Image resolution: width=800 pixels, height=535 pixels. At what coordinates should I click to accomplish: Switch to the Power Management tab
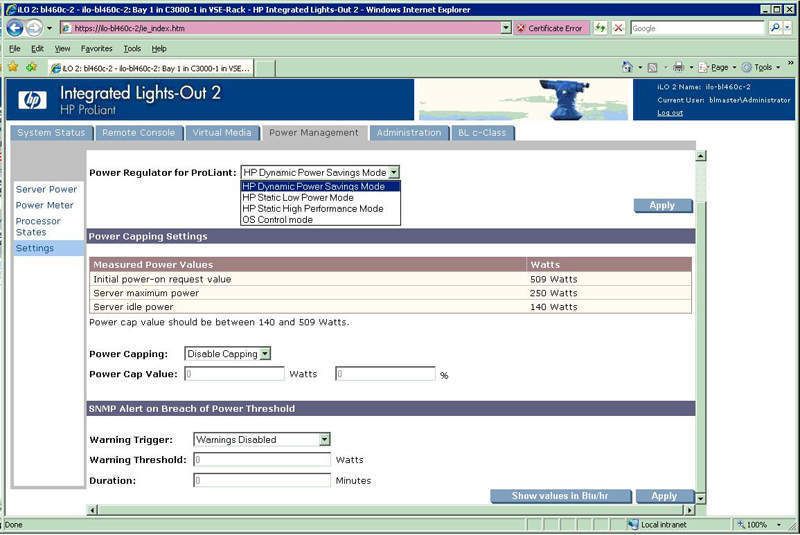pyautogui.click(x=314, y=133)
